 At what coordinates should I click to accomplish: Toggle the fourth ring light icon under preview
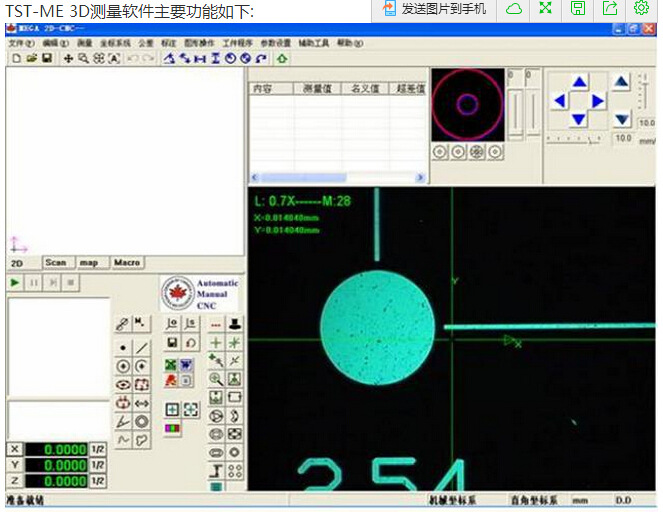pos(496,152)
